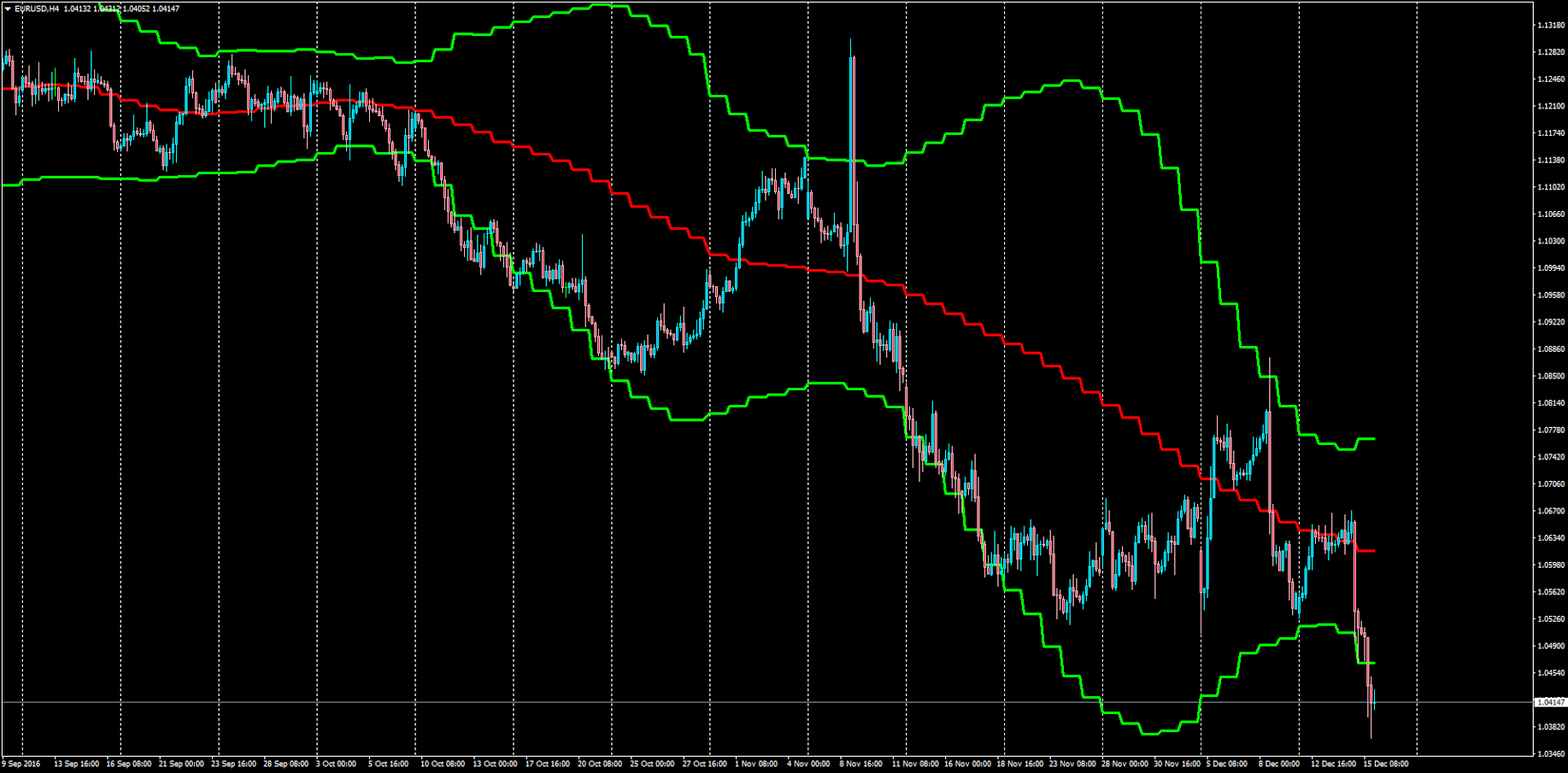
Task: Click the 1.05620 price axis label
Action: pos(1551,592)
